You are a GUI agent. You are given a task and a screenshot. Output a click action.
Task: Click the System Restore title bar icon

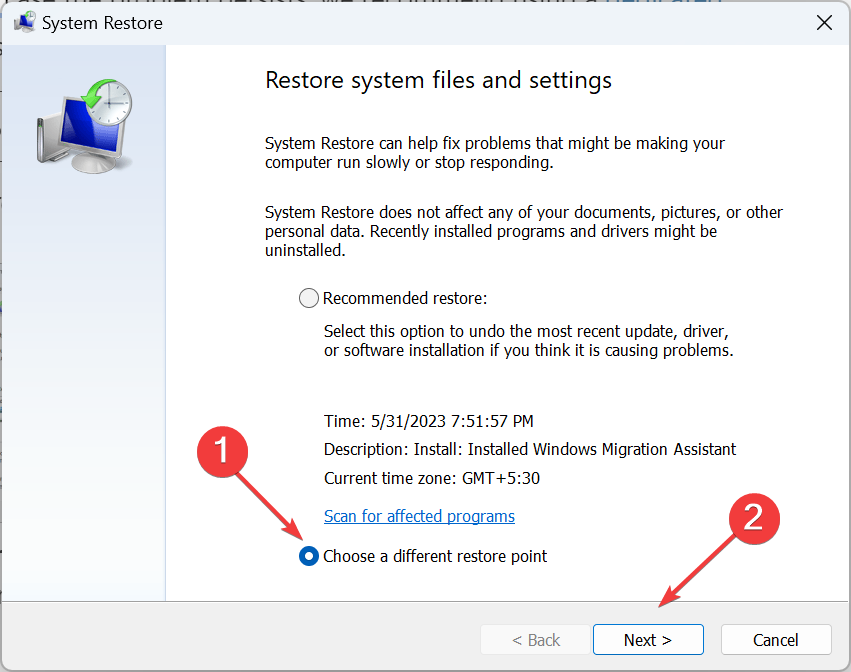[24, 22]
